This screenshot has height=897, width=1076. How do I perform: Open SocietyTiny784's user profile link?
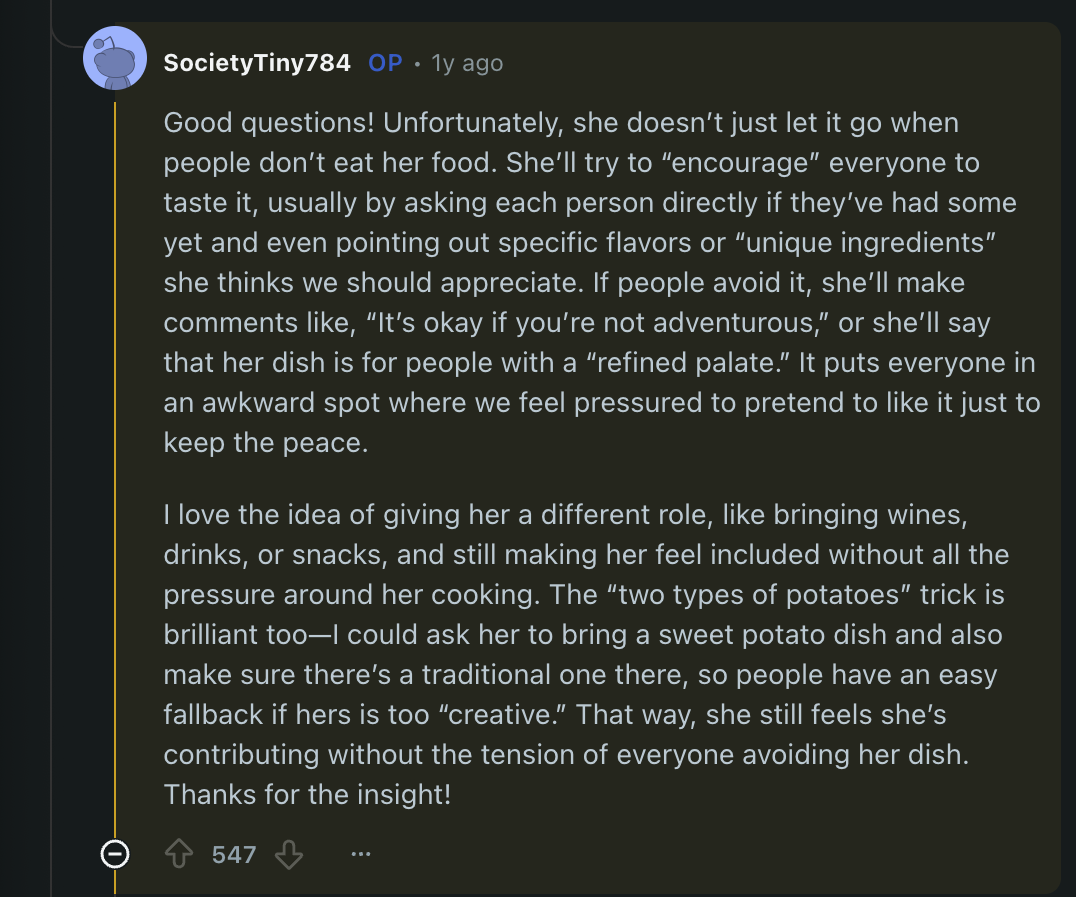(x=256, y=63)
